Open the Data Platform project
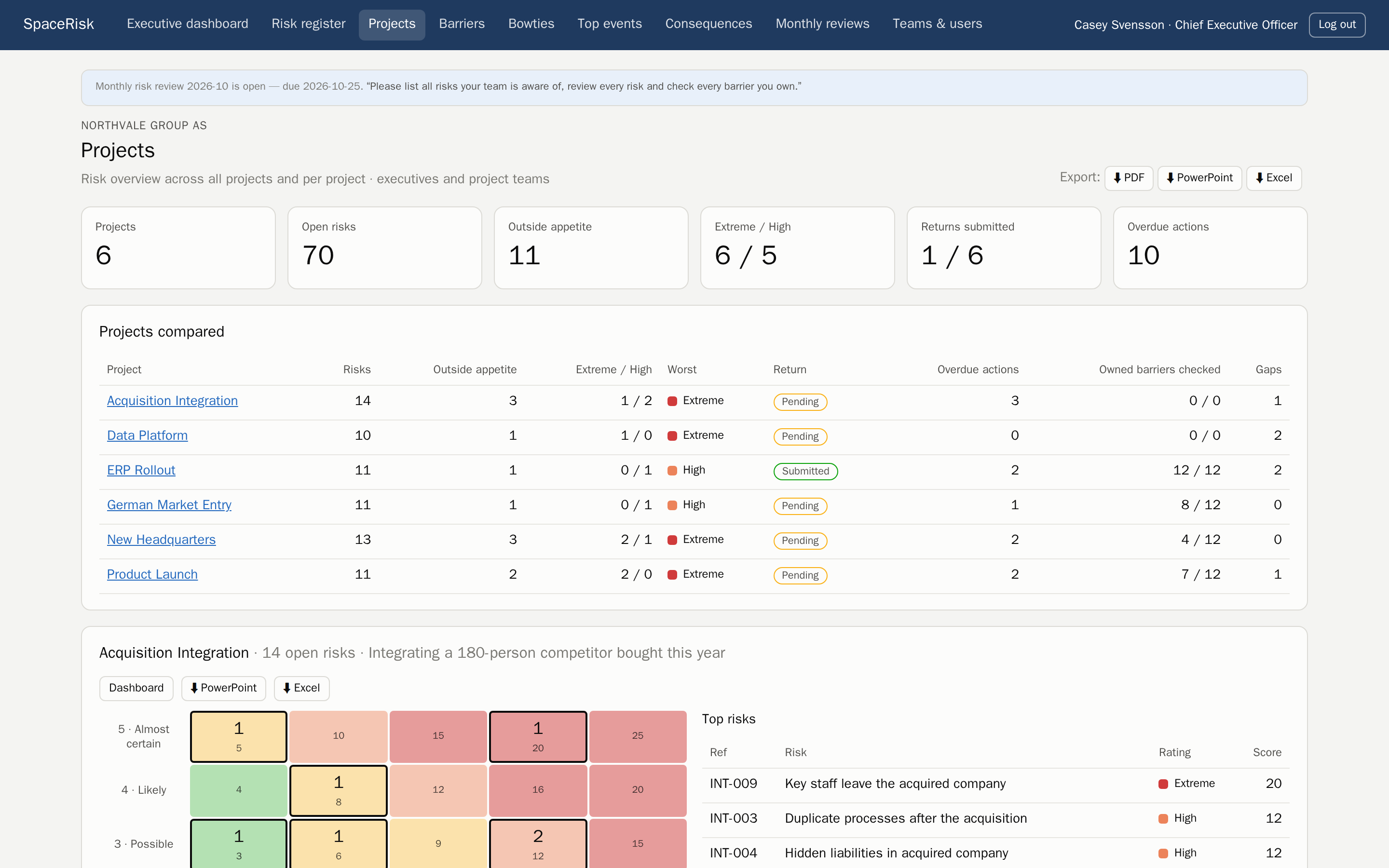1389x868 pixels. [148, 436]
